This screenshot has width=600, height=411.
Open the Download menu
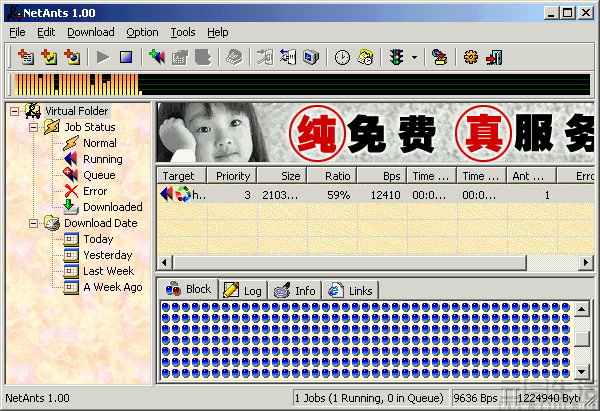tap(91, 32)
